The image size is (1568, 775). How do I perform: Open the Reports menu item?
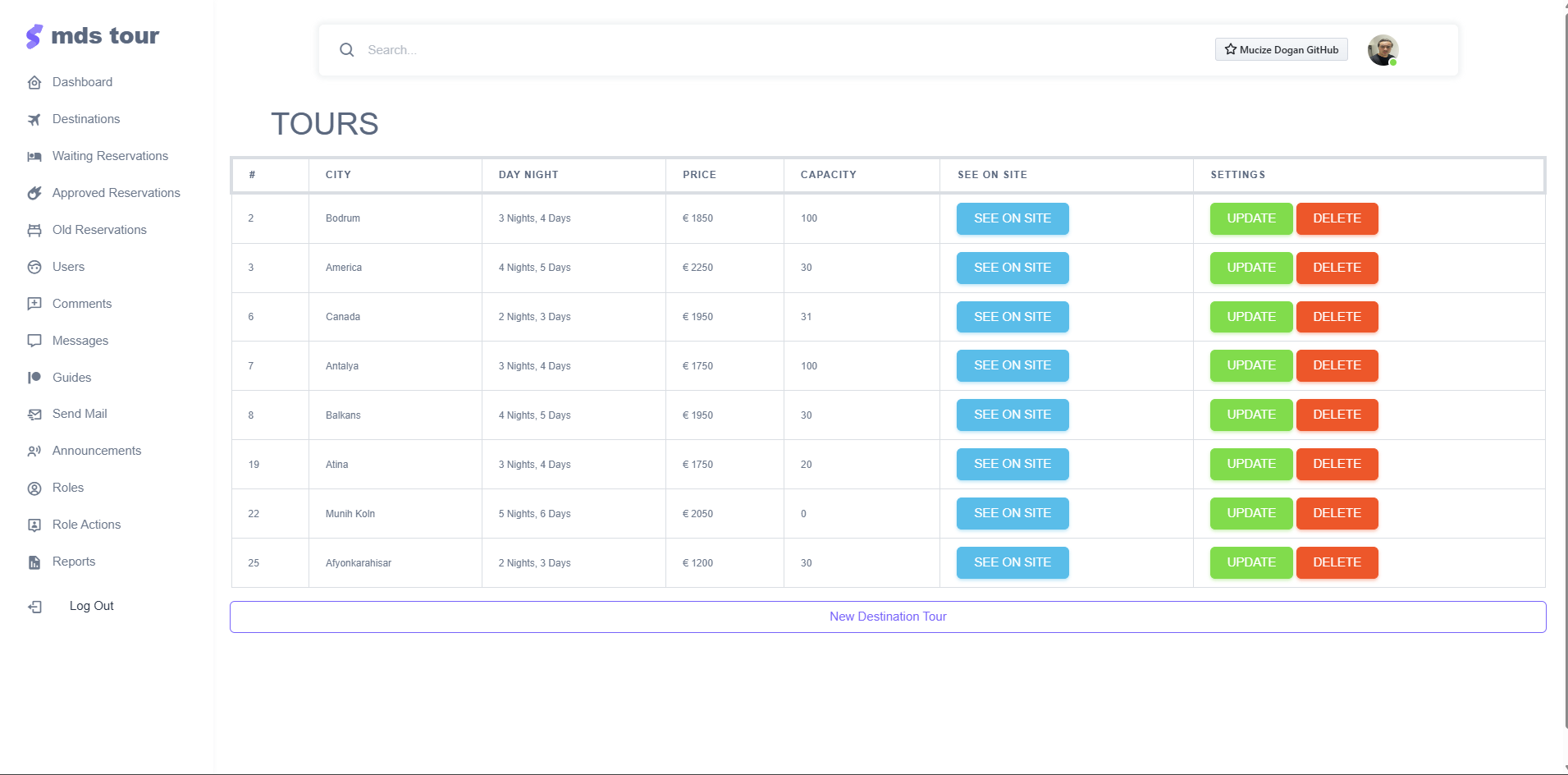click(x=74, y=562)
